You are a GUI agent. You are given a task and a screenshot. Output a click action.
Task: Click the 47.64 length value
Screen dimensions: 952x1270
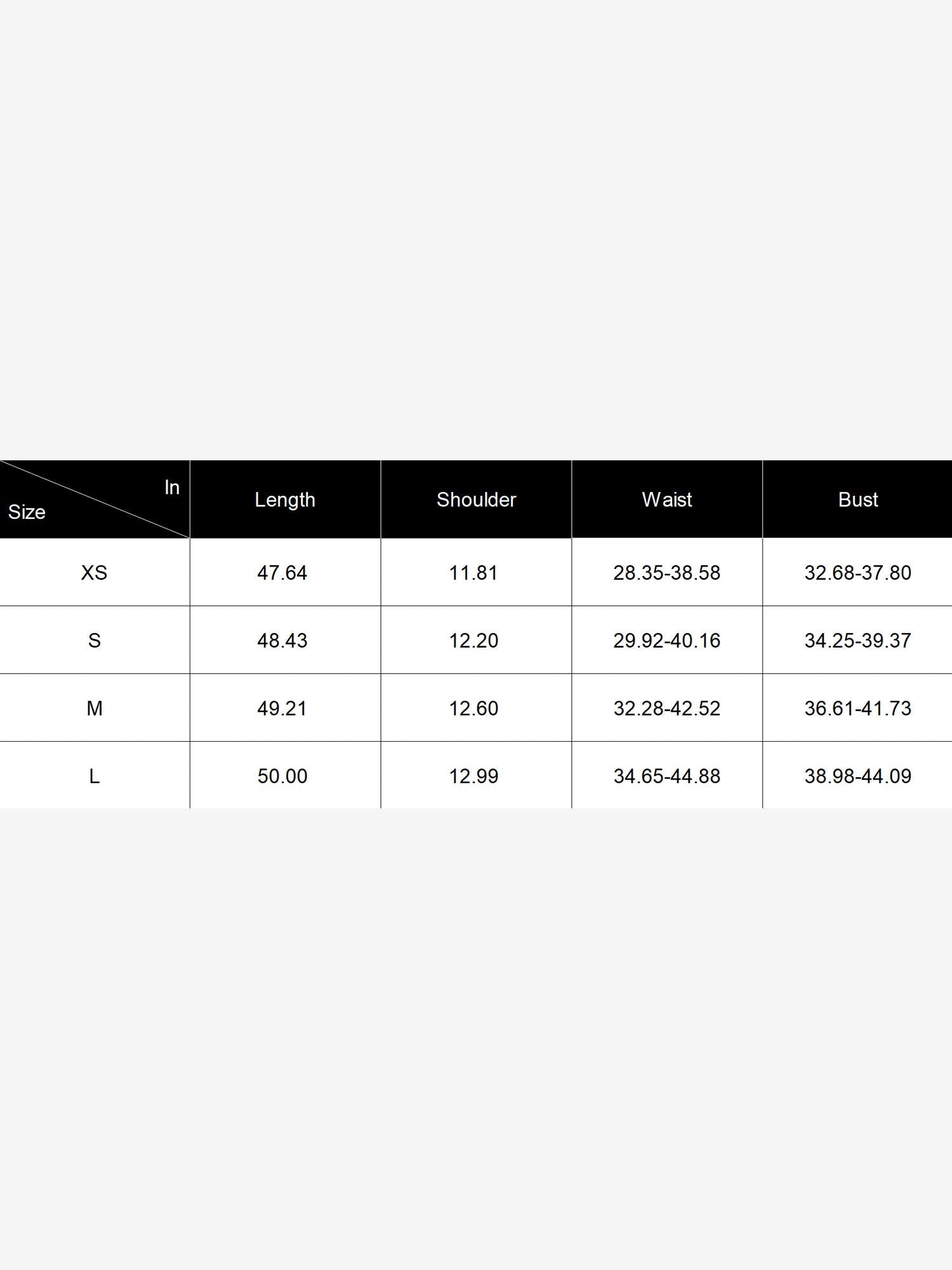pyautogui.click(x=282, y=573)
